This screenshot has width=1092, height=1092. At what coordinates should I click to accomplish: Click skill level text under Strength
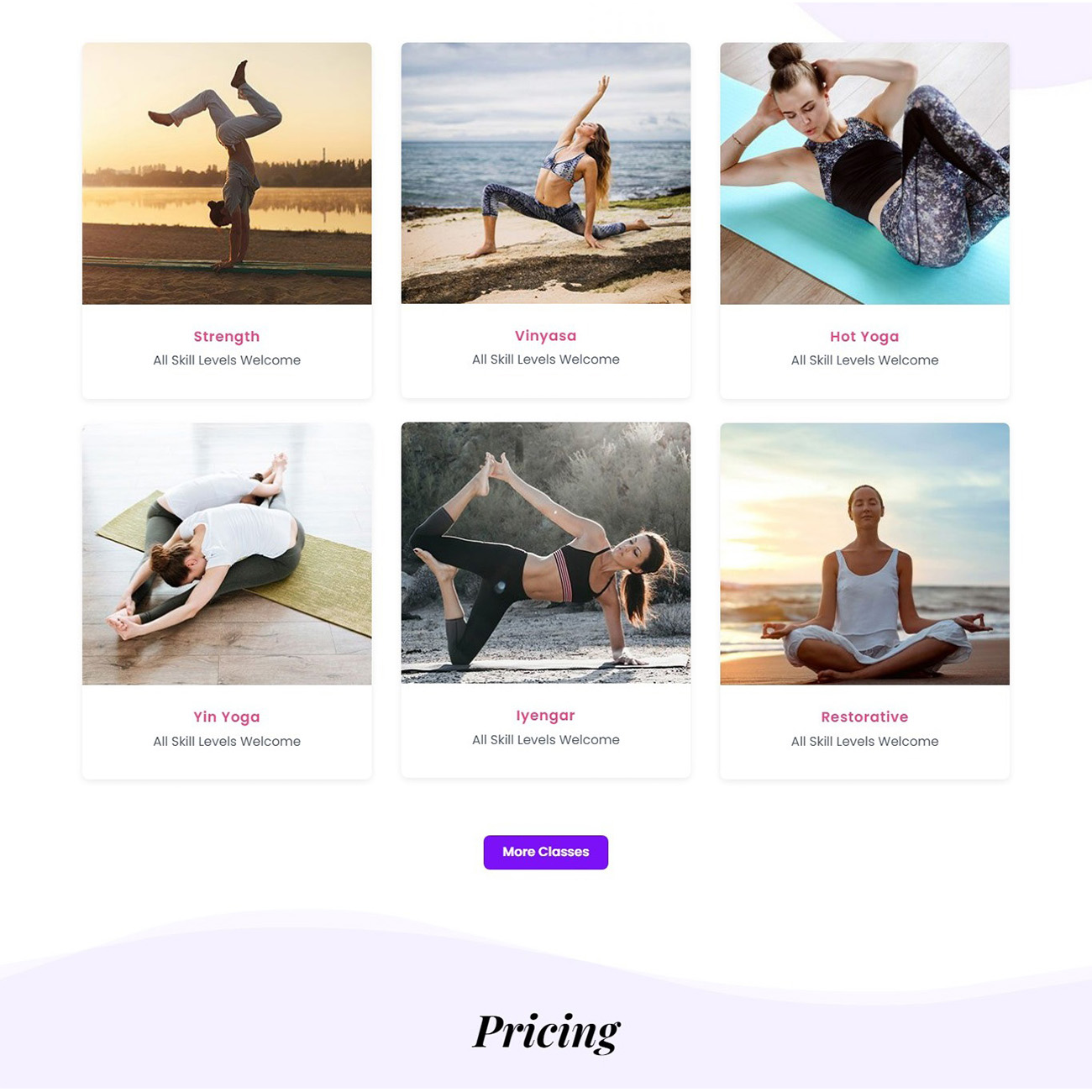tap(227, 360)
